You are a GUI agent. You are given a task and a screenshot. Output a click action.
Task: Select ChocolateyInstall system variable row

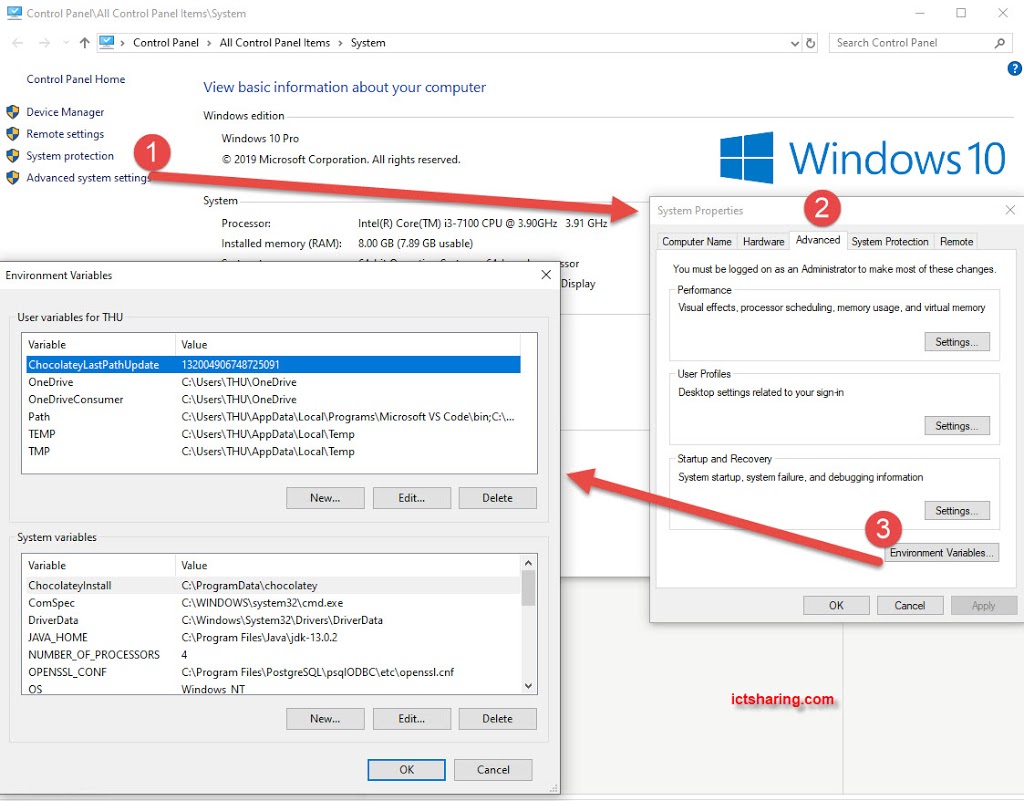(x=273, y=586)
